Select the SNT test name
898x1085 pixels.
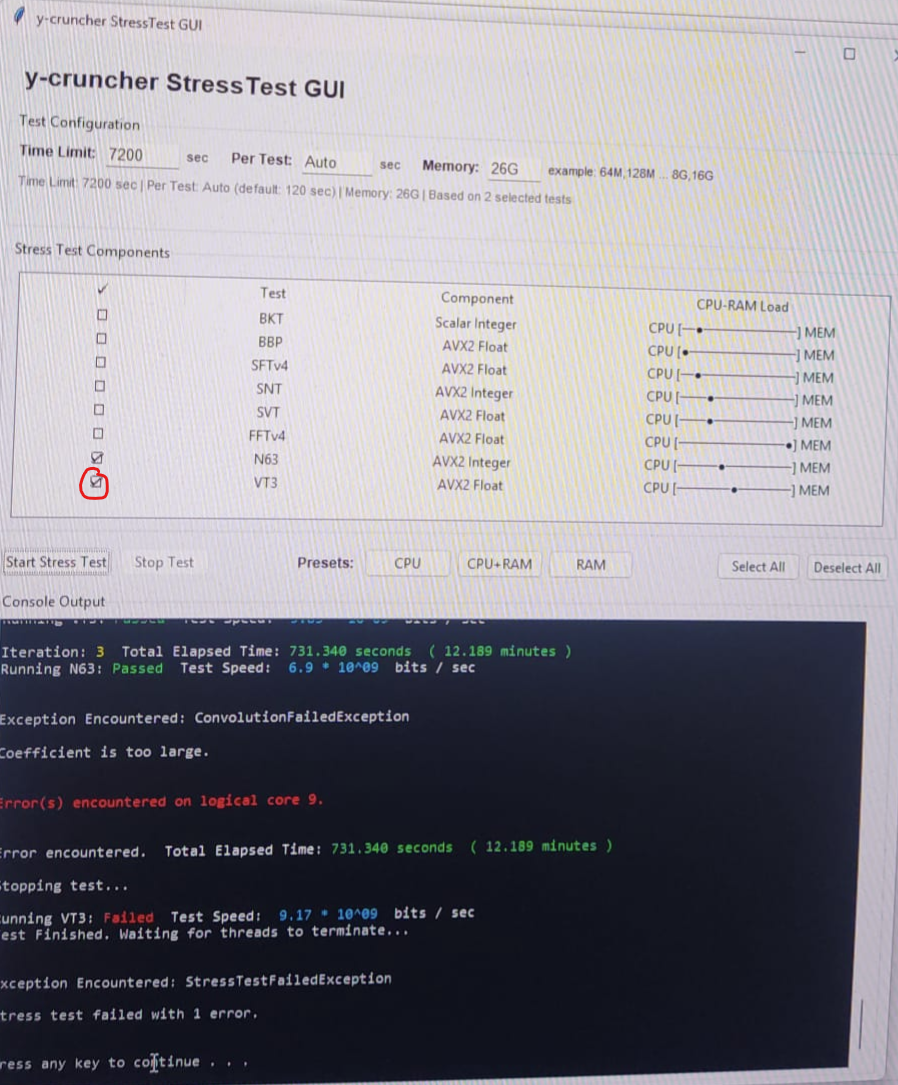268,389
